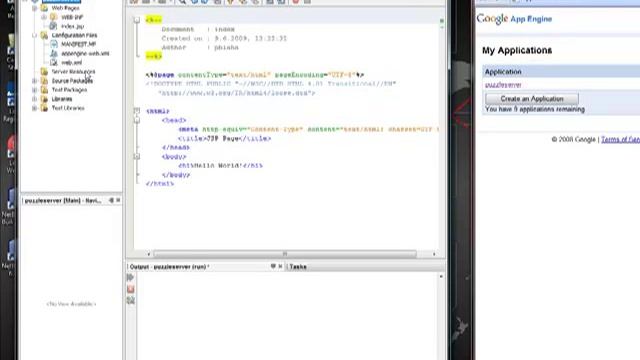
Task: Select Configuration Files label in tree
Action: point(74,36)
